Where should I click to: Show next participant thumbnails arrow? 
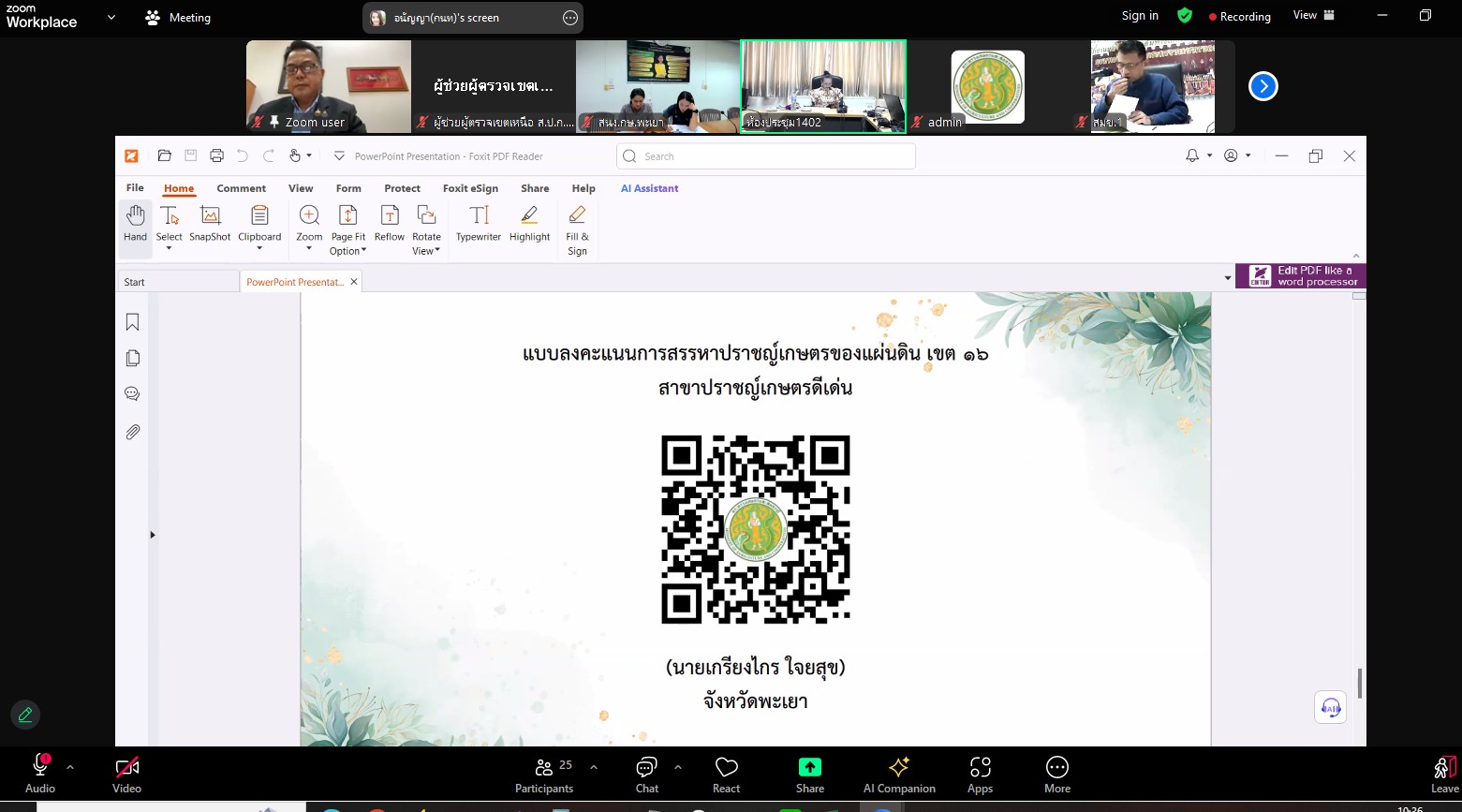(x=1263, y=86)
